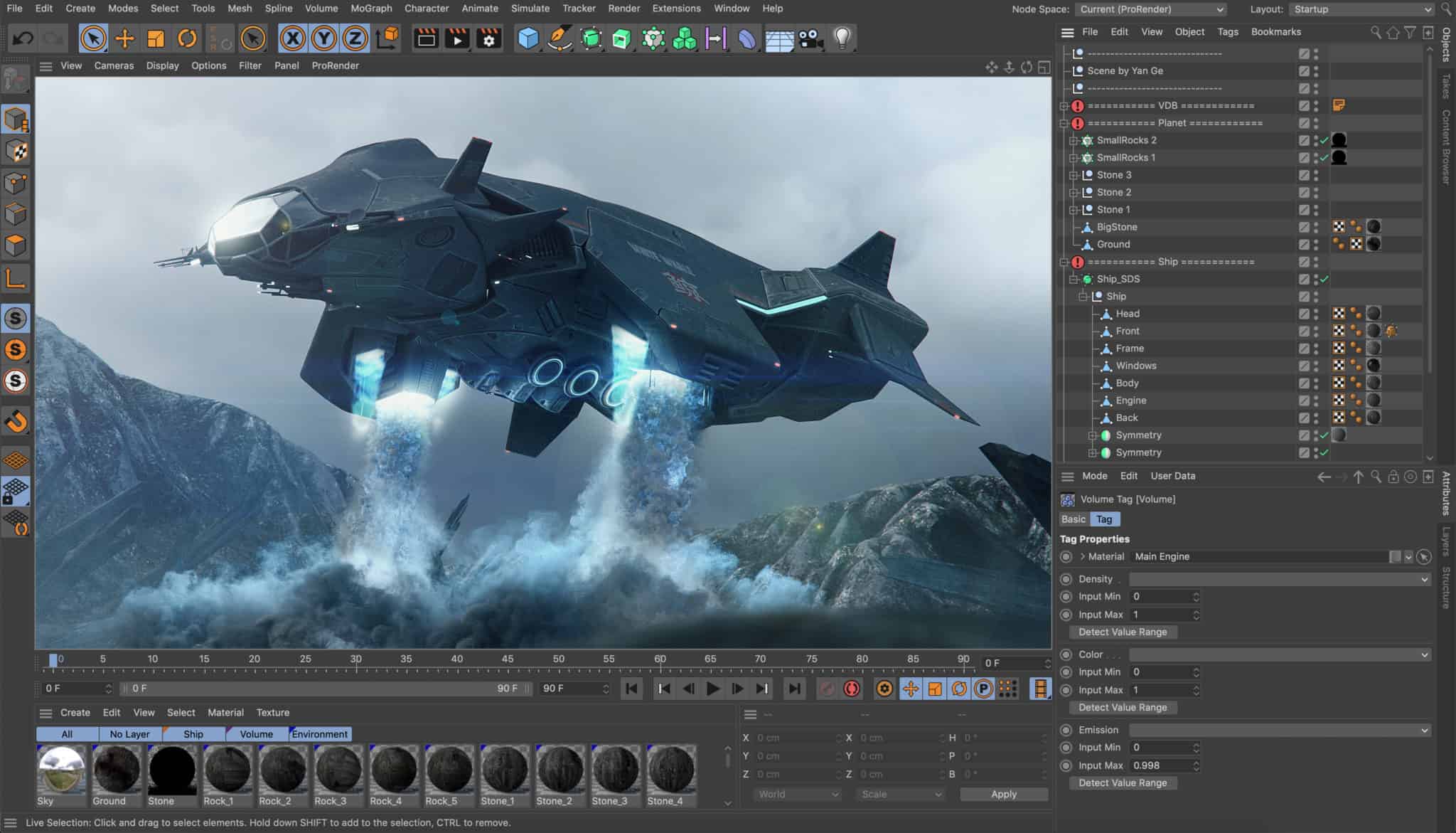
Task: Select the Volume tab in material list
Action: 255,733
